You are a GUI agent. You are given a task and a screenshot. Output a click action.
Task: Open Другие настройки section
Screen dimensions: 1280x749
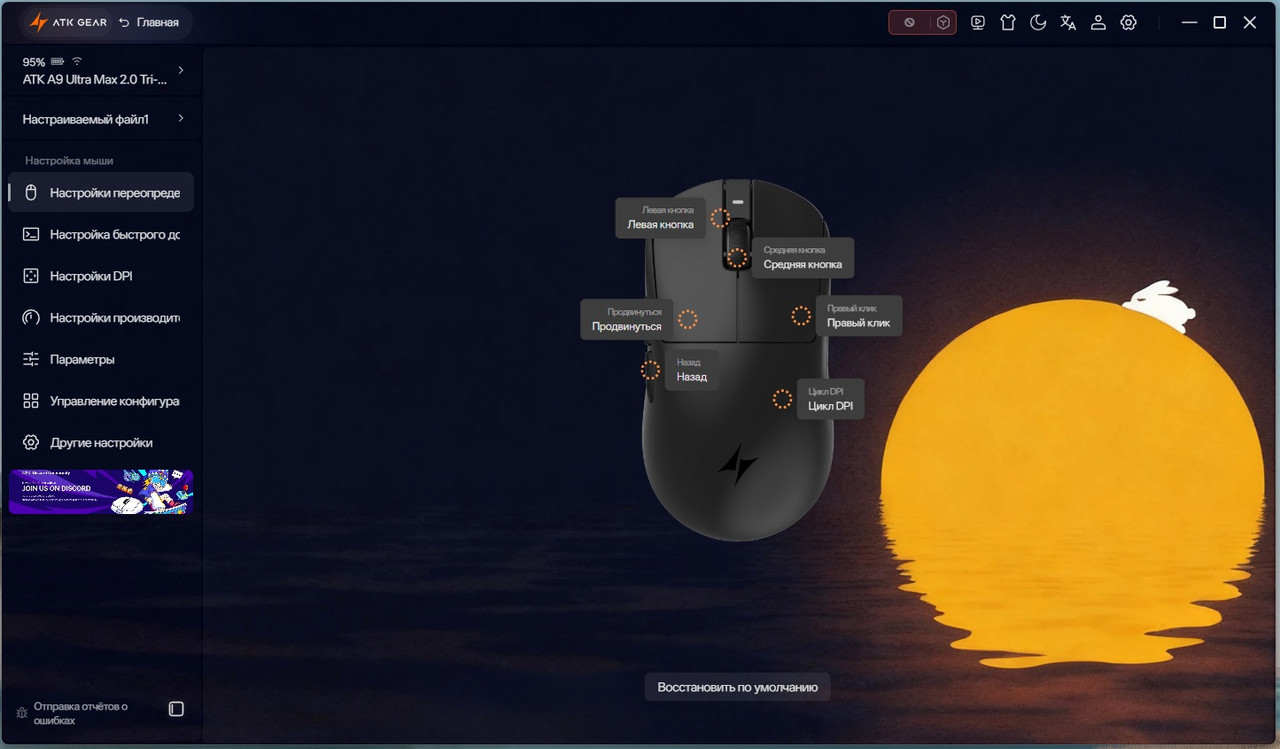click(x=101, y=442)
